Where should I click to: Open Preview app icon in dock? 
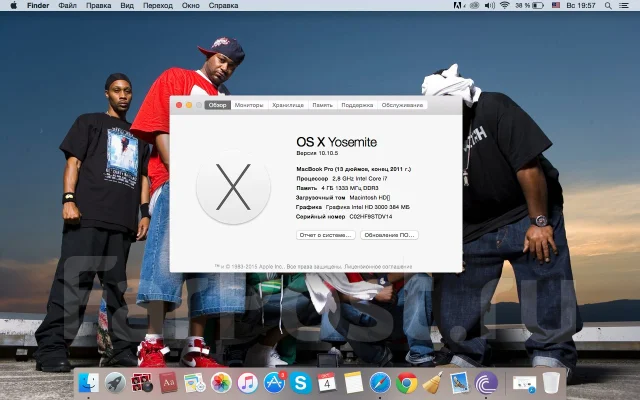pyautogui.click(x=195, y=383)
